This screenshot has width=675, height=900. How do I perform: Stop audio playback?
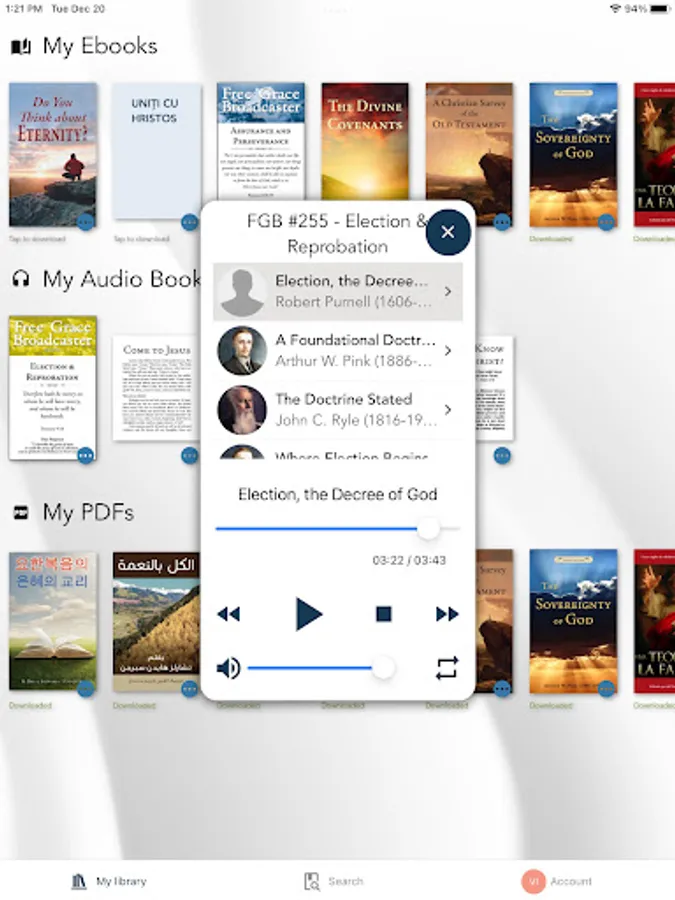tap(383, 614)
